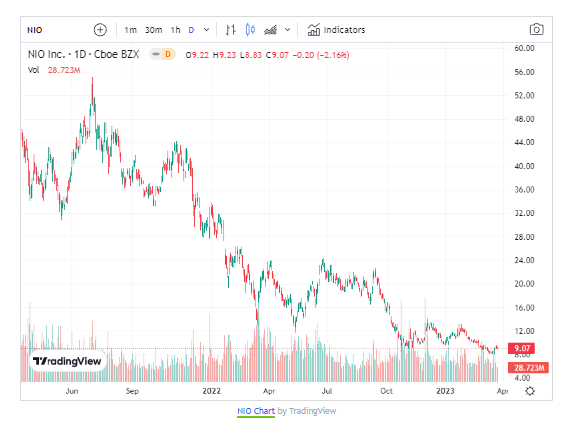Image resolution: width=573 pixels, height=434 pixels.
Task: Click the Jul time axis label
Action: pos(327,391)
